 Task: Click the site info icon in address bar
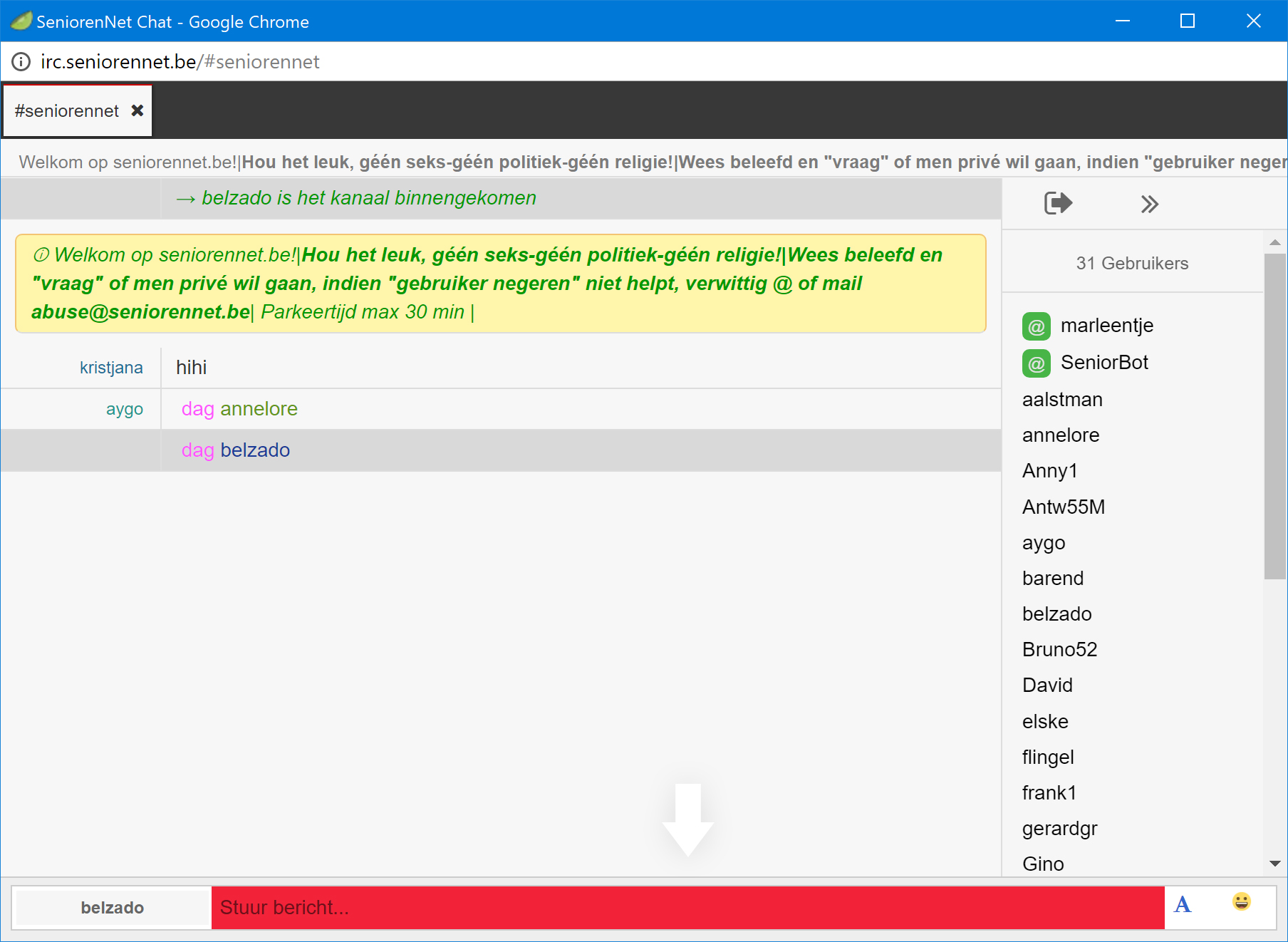[x=21, y=62]
